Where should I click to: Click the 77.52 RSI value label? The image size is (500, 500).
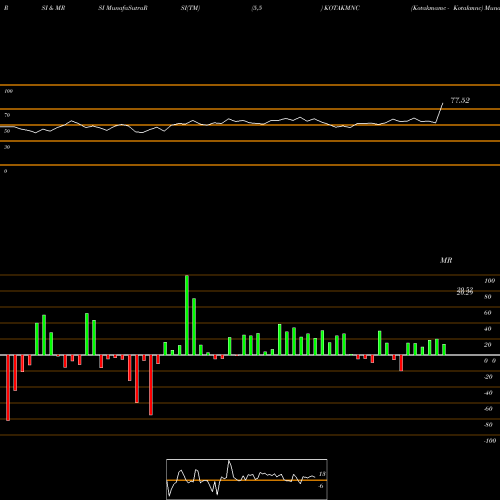click(x=460, y=100)
